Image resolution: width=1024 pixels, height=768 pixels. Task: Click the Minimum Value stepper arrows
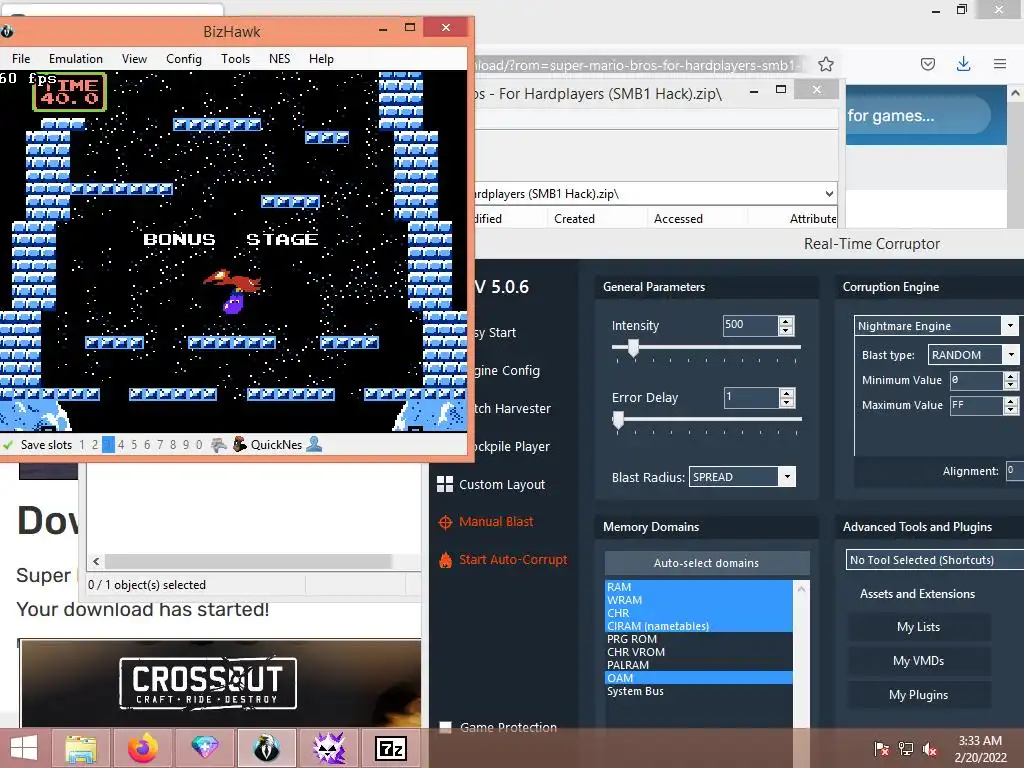click(1010, 380)
